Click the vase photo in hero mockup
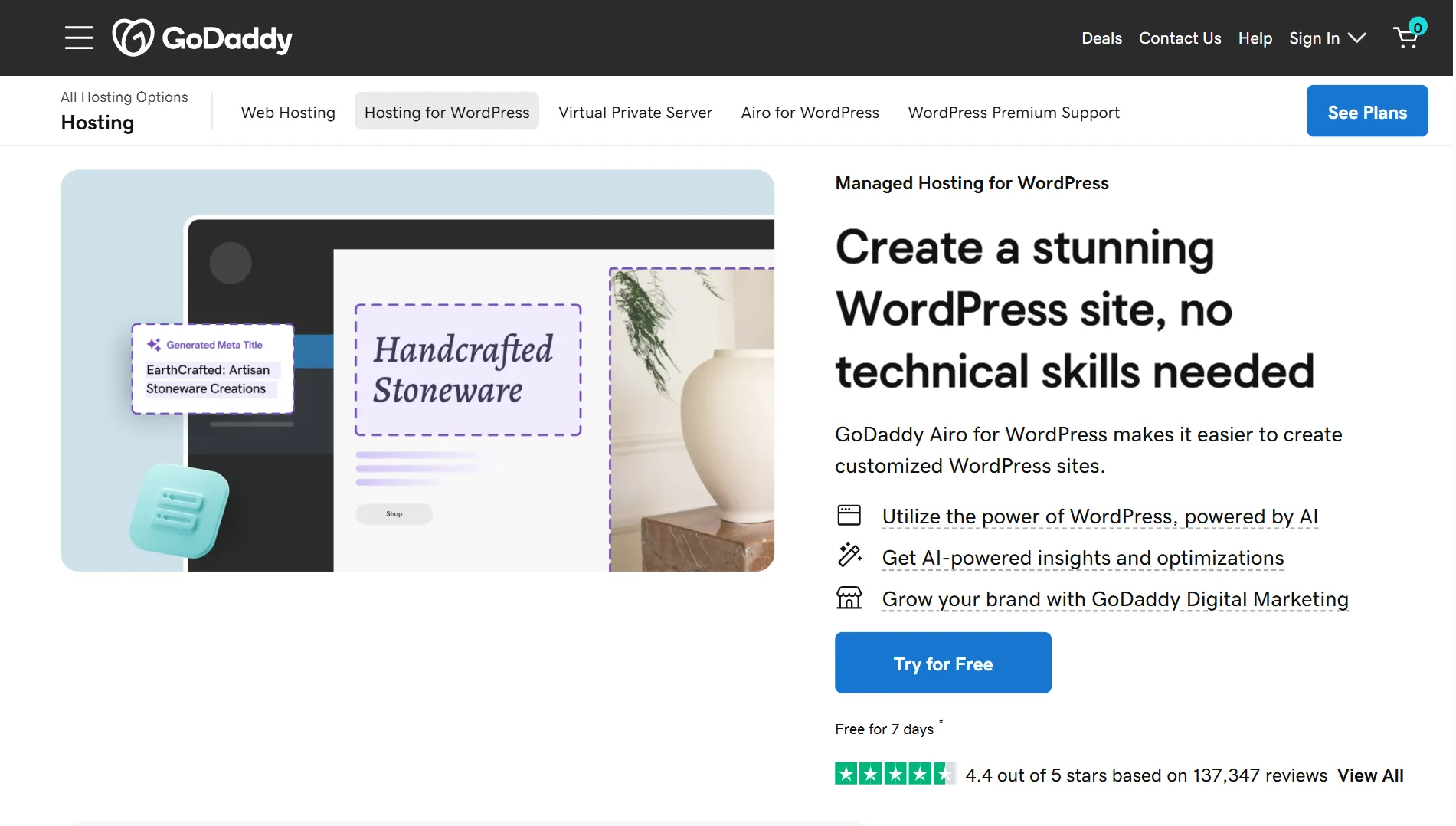The width and height of the screenshot is (1456, 826). (x=692, y=419)
